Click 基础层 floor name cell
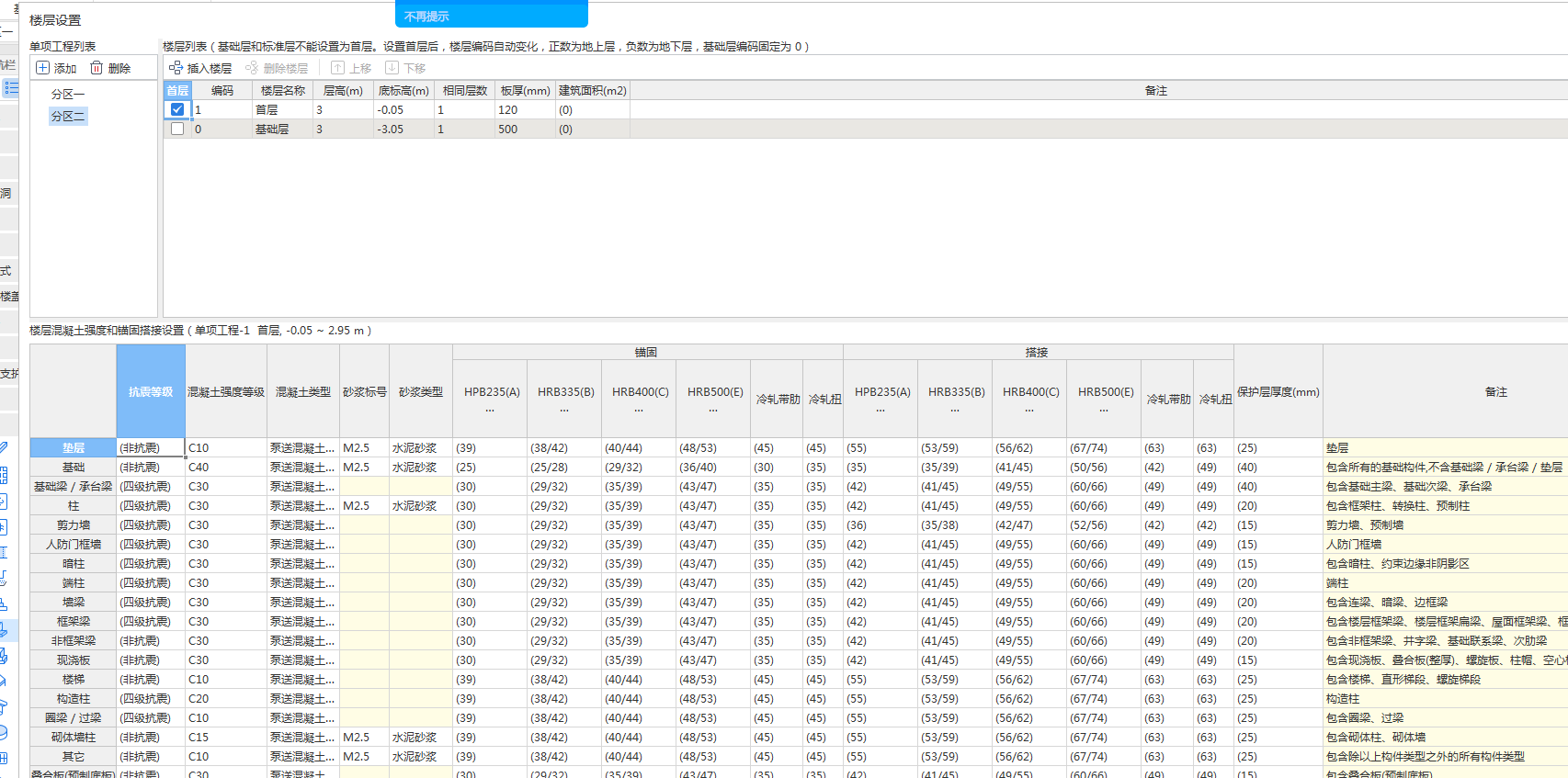This screenshot has width=1568, height=778. (282, 129)
